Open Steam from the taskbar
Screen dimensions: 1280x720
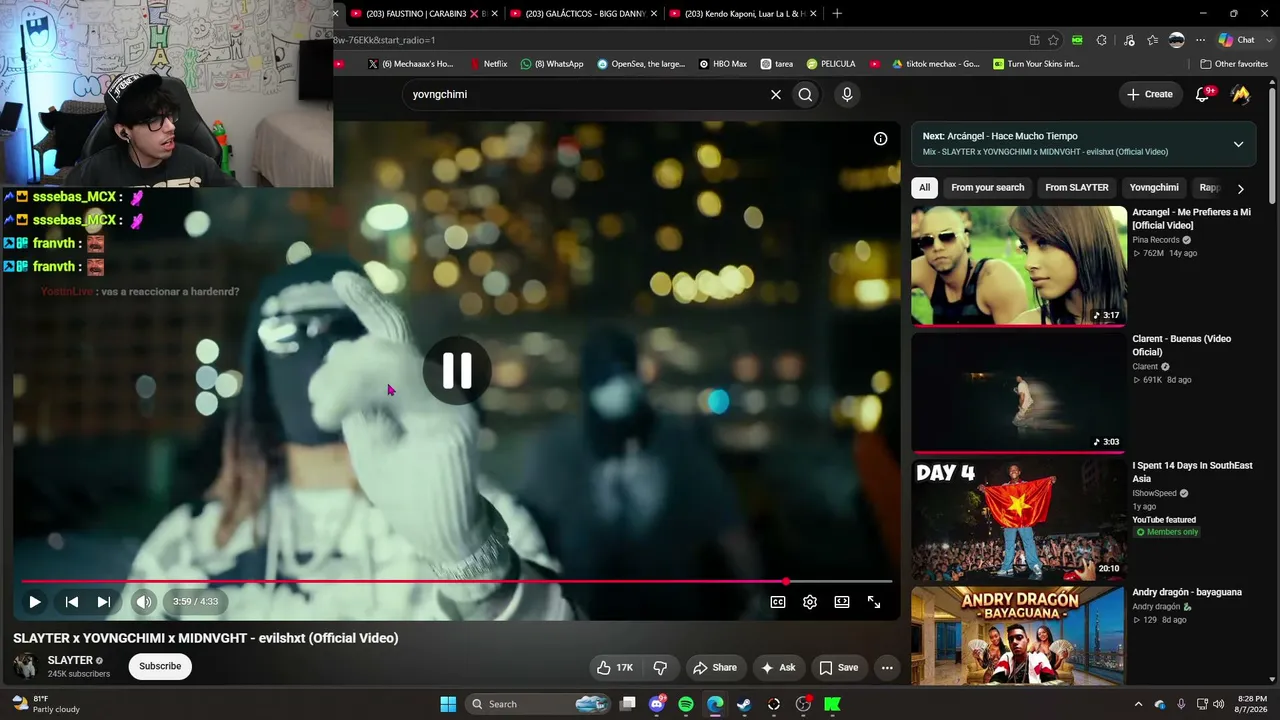click(744, 704)
